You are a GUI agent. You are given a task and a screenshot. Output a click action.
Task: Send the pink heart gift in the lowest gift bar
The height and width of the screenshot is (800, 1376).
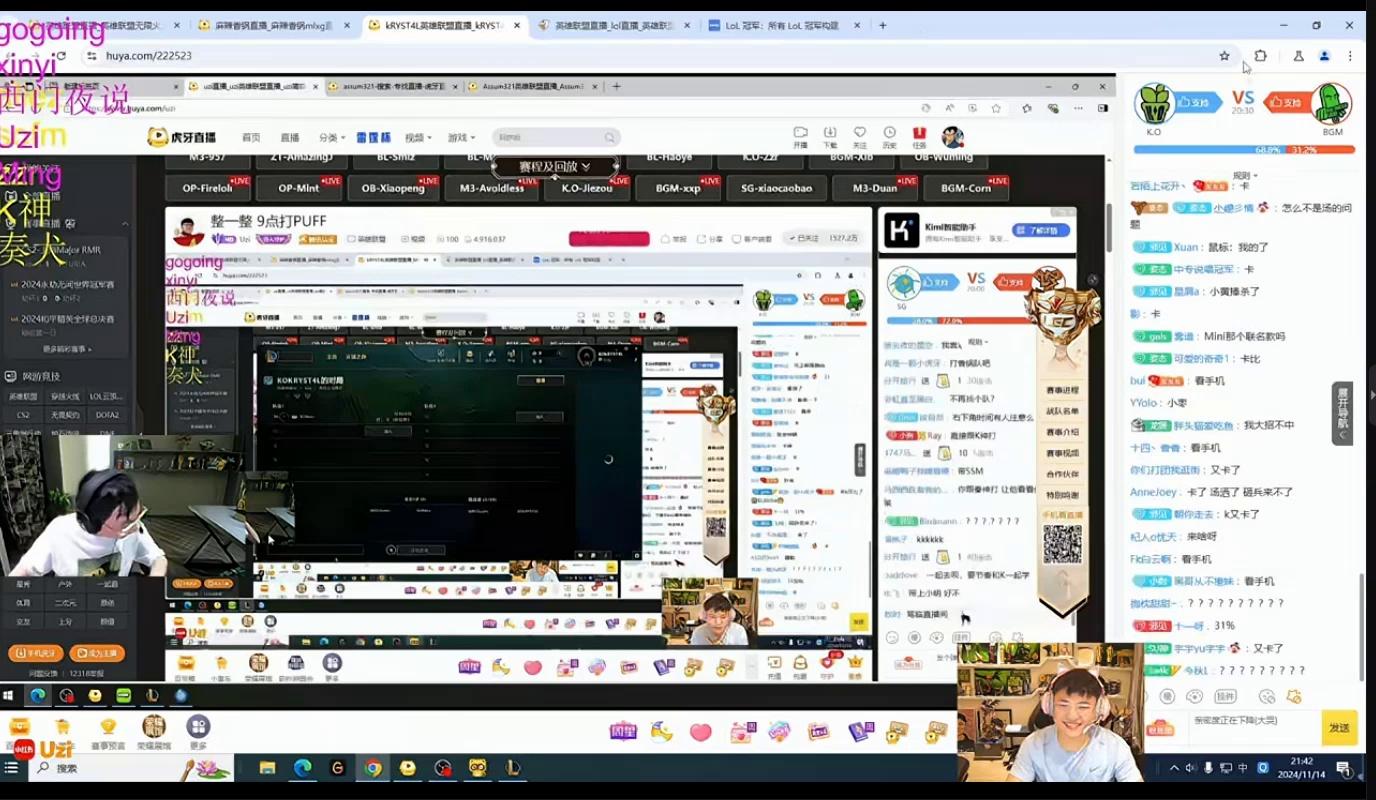(700, 732)
